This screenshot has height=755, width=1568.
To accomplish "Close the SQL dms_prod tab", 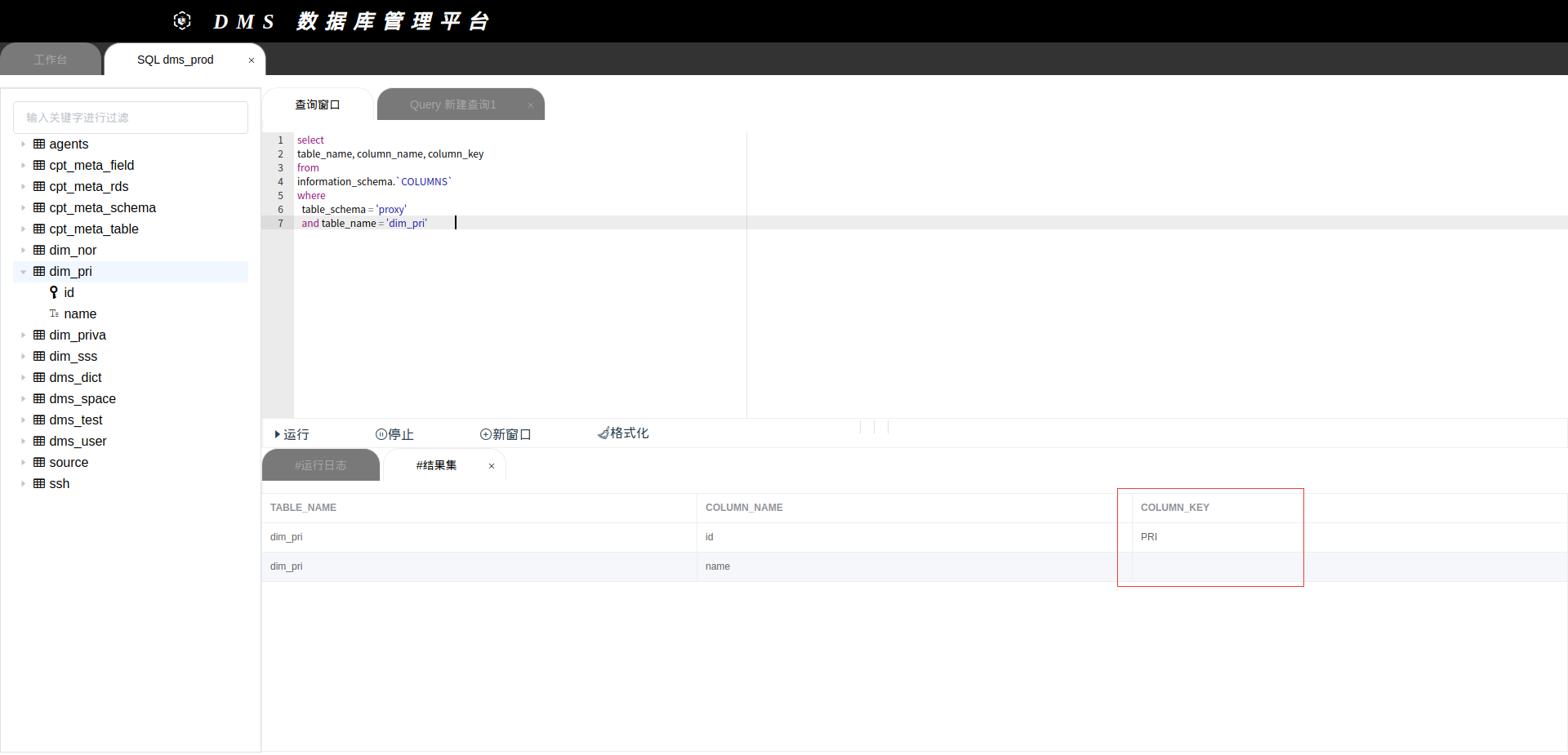I will 252,60.
